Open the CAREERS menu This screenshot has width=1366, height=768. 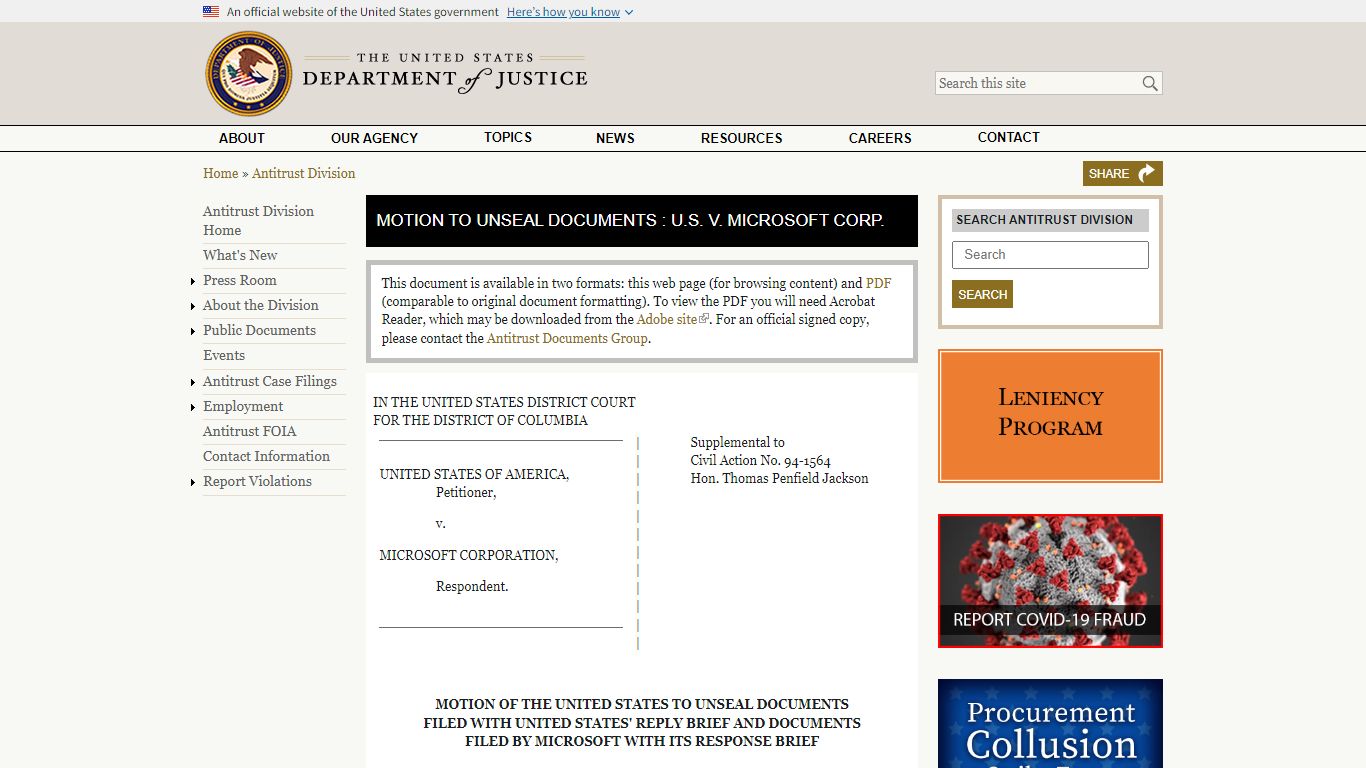[880, 138]
